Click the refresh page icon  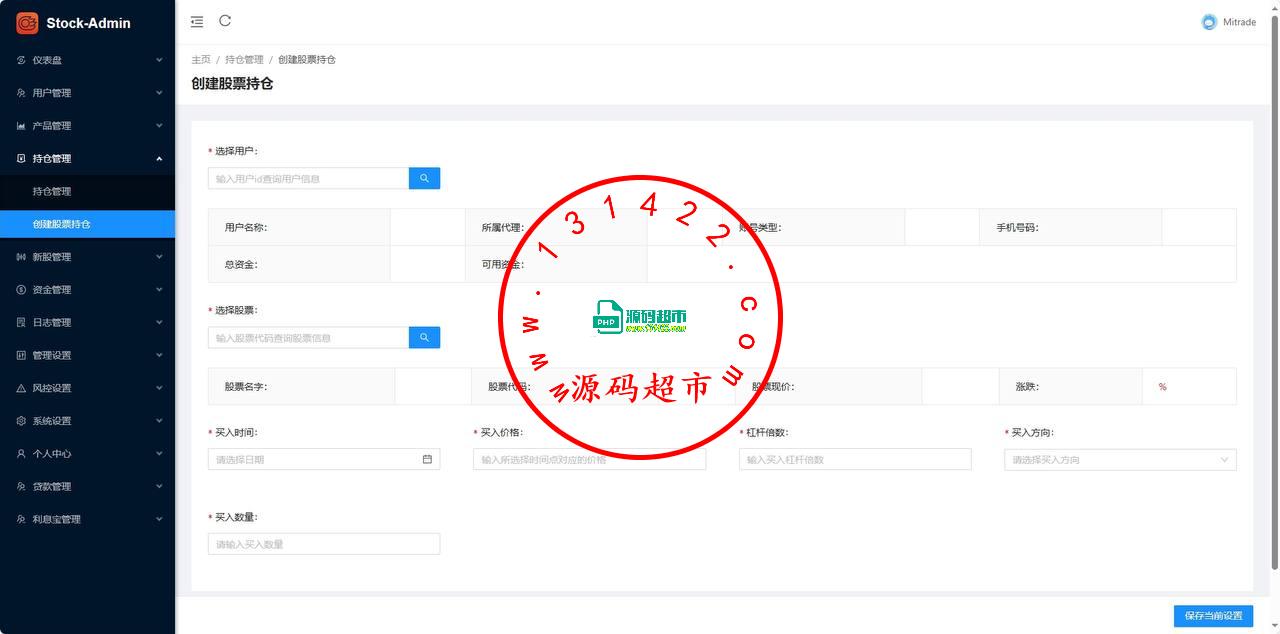click(225, 21)
